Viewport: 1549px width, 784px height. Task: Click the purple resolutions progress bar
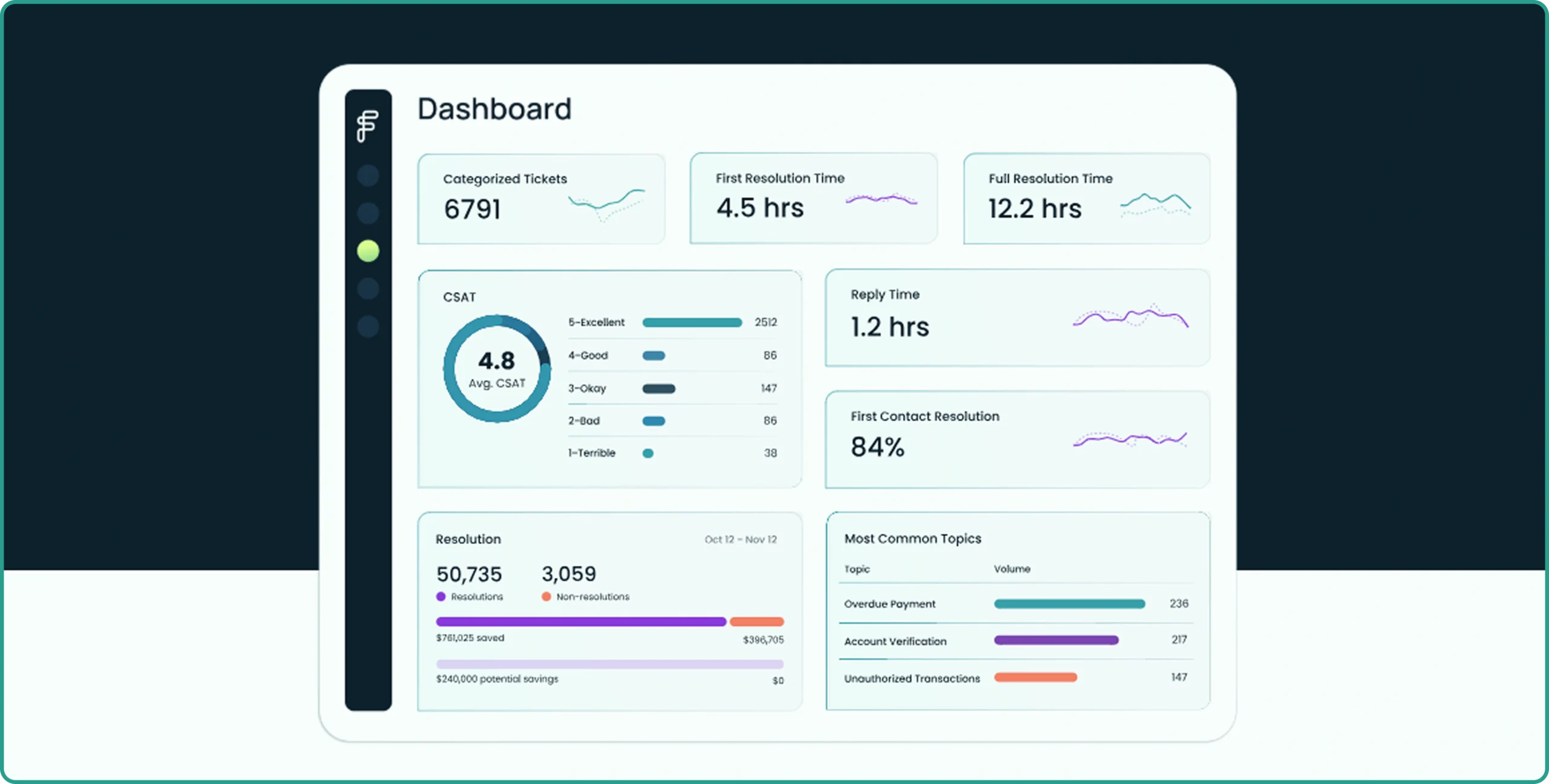(581, 621)
